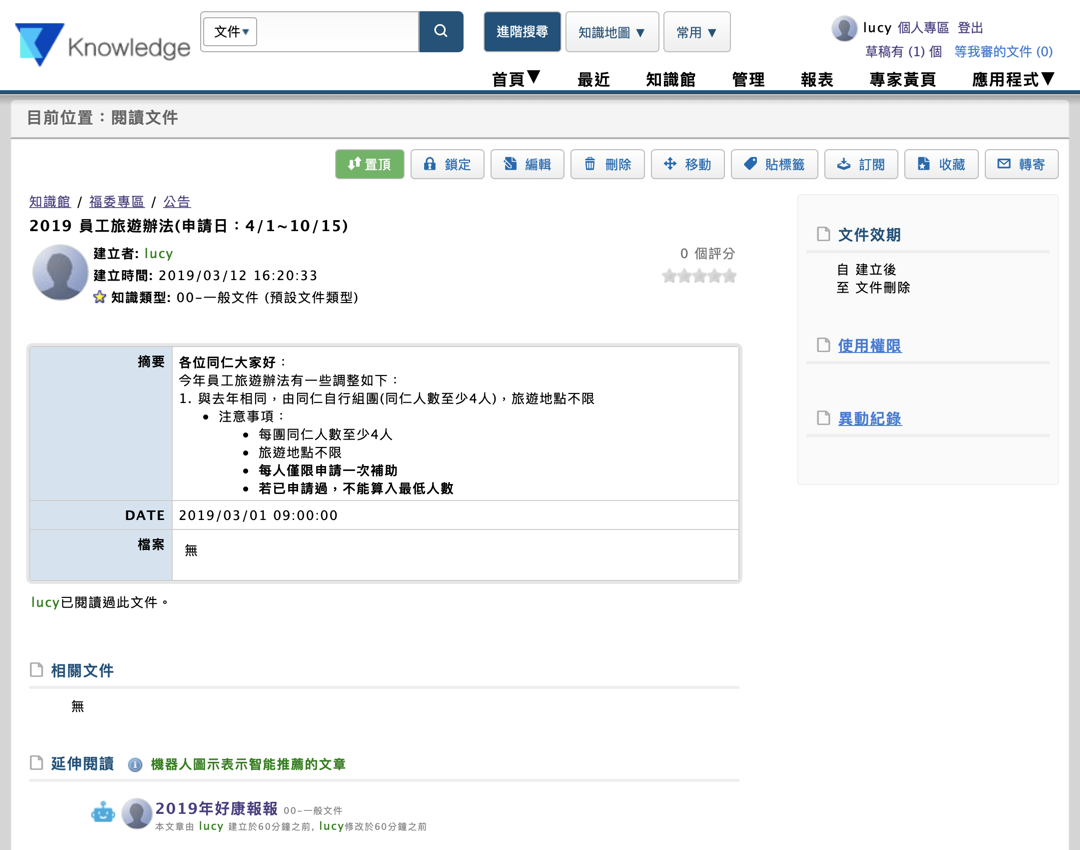This screenshot has height=850, width=1080.
Task: Open the 使用權限 link
Action: click(x=869, y=346)
